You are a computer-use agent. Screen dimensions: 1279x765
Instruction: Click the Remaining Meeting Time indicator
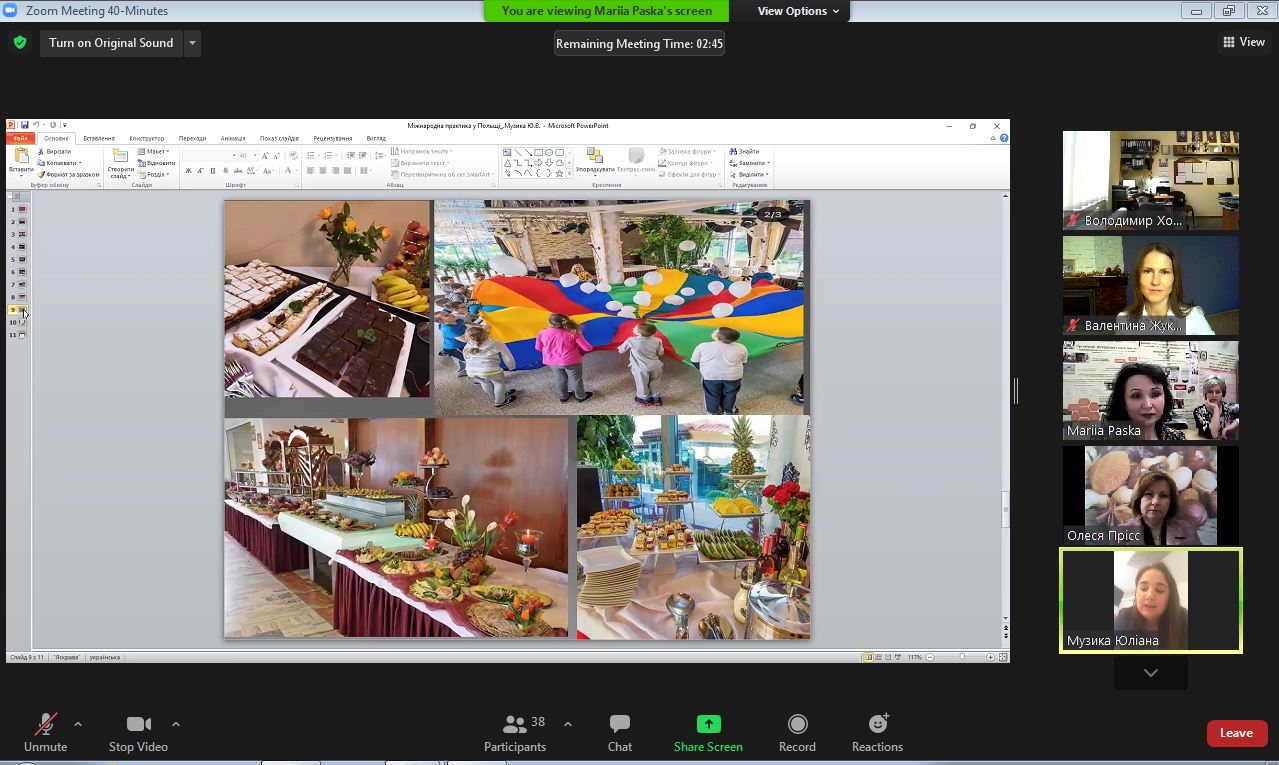pos(639,44)
